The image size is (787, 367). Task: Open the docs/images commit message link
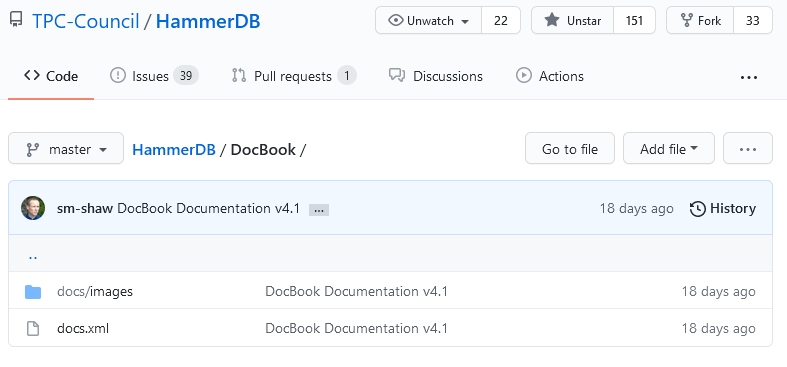coord(356,291)
